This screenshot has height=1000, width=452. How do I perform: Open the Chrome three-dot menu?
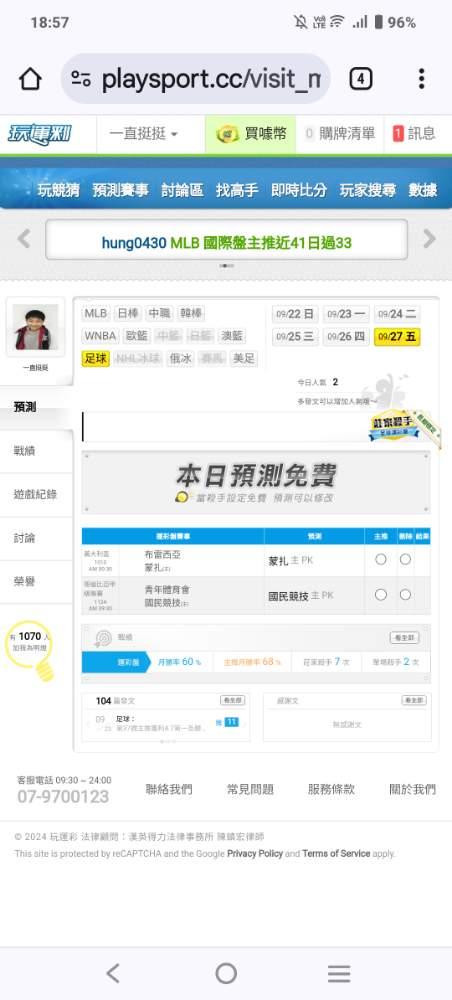(x=421, y=79)
